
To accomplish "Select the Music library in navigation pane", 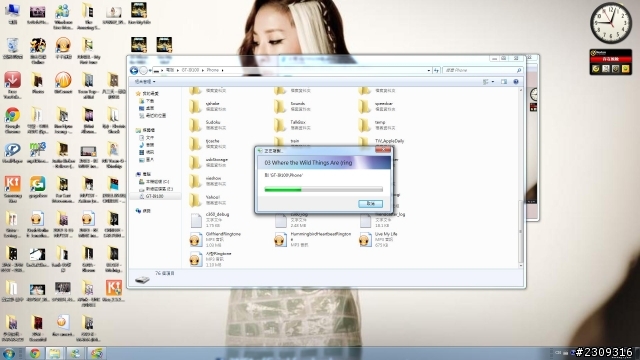I will pyautogui.click(x=147, y=145).
